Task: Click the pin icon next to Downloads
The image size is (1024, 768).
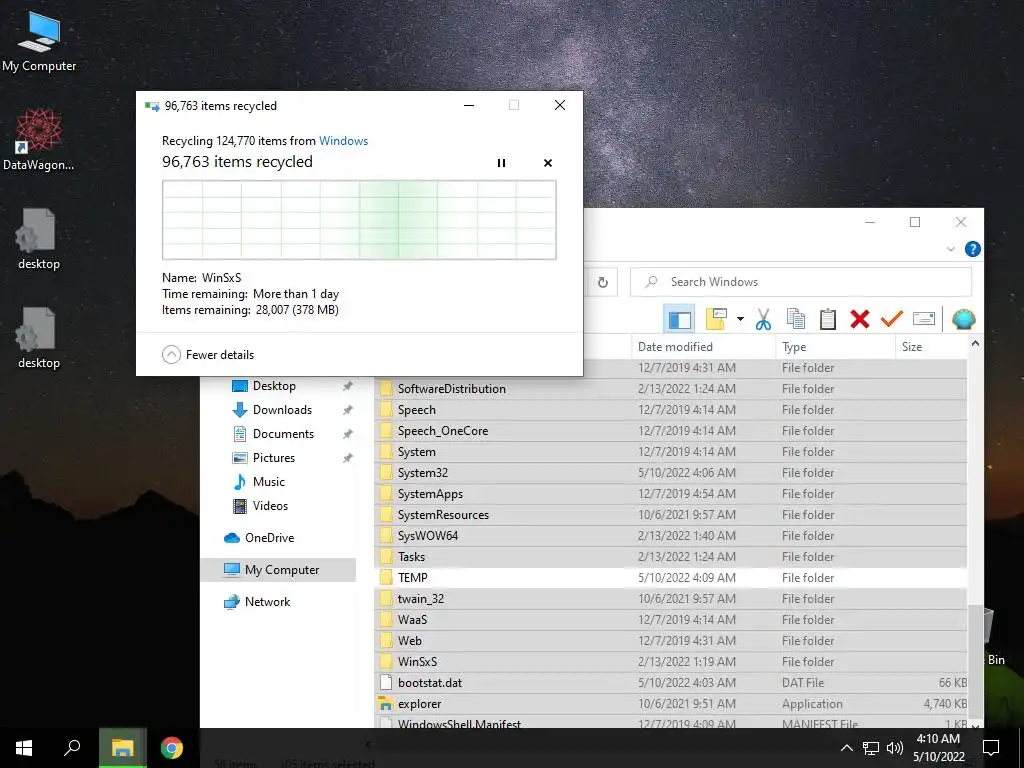Action: 347,410
